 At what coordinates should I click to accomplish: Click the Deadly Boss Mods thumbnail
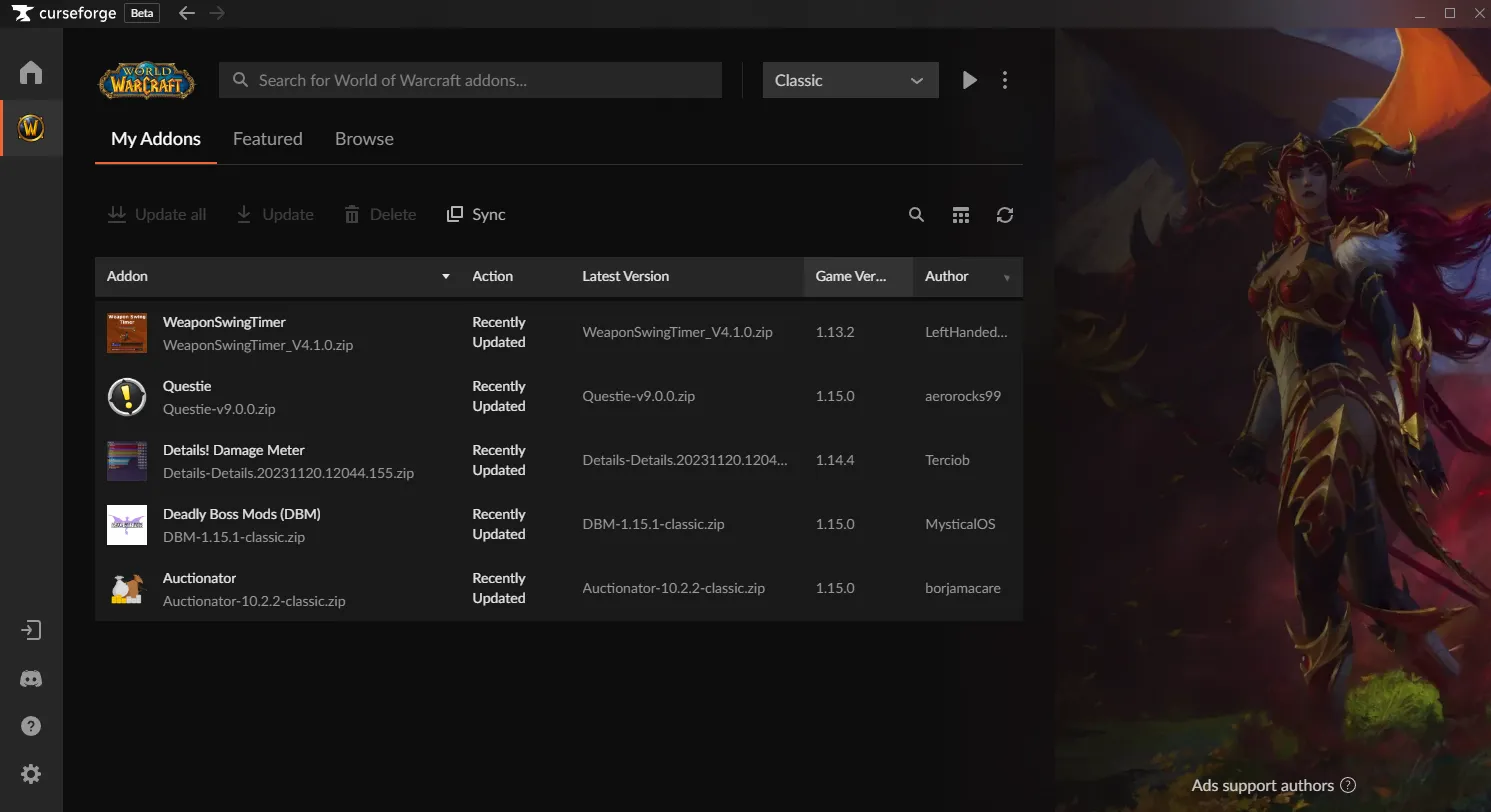[127, 524]
